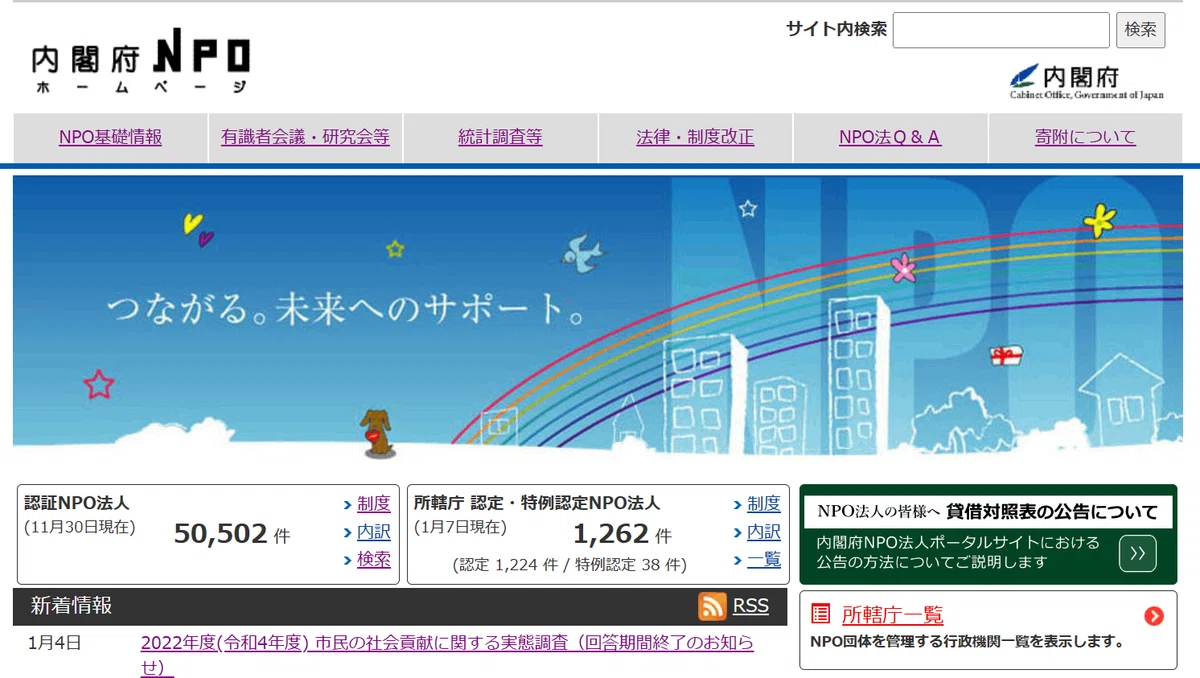
Task: Click the red arrow icon beside 所轄庁一覧
Action: point(1154,616)
